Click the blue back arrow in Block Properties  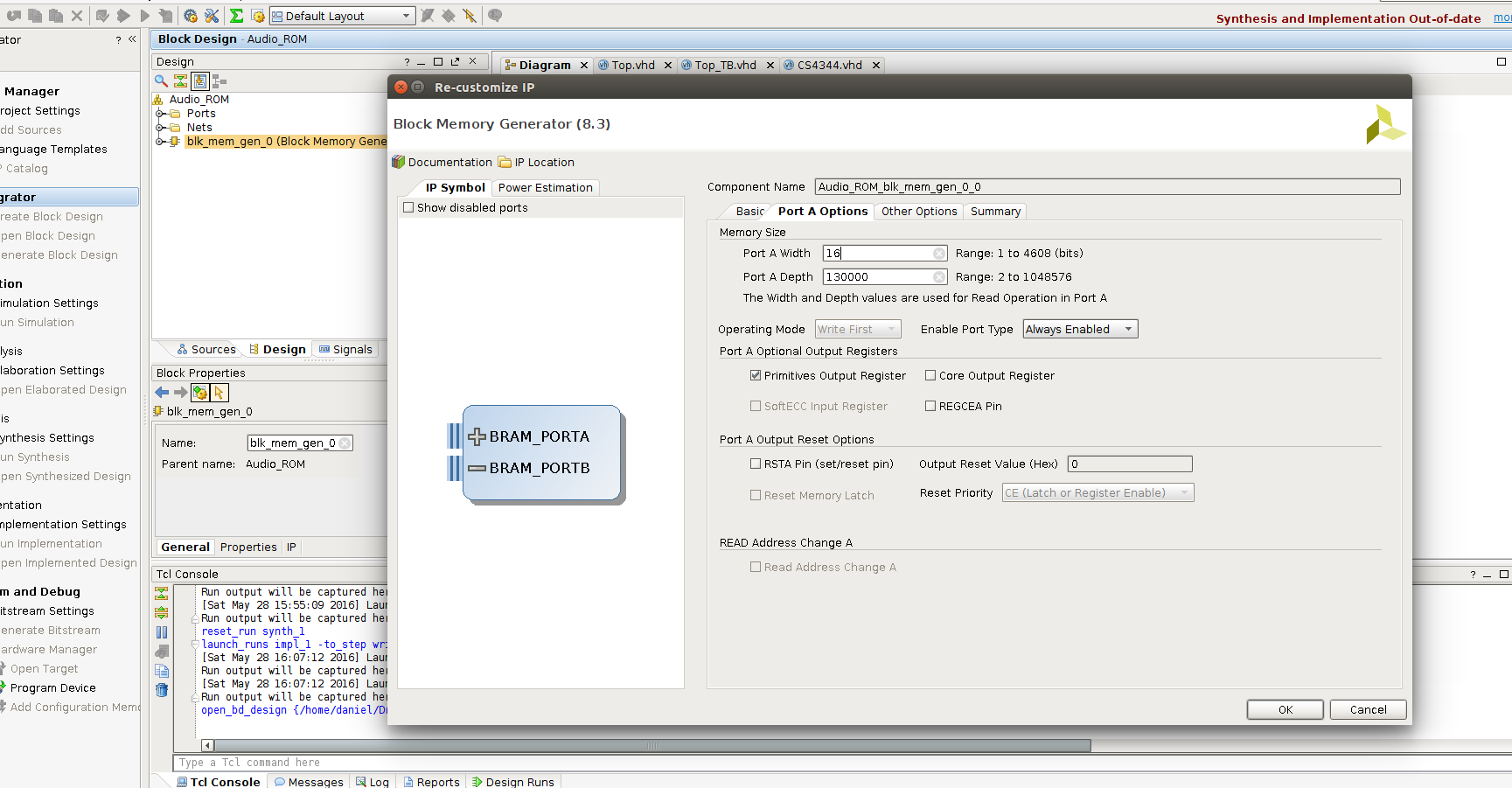162,393
